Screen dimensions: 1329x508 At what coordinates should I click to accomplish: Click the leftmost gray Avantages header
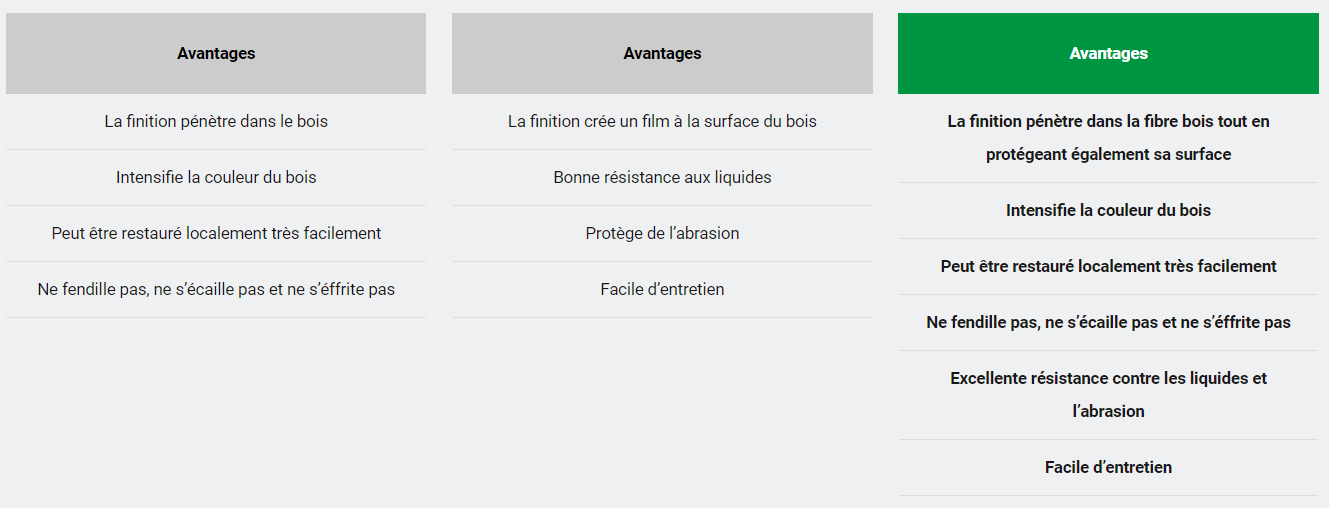click(x=216, y=54)
